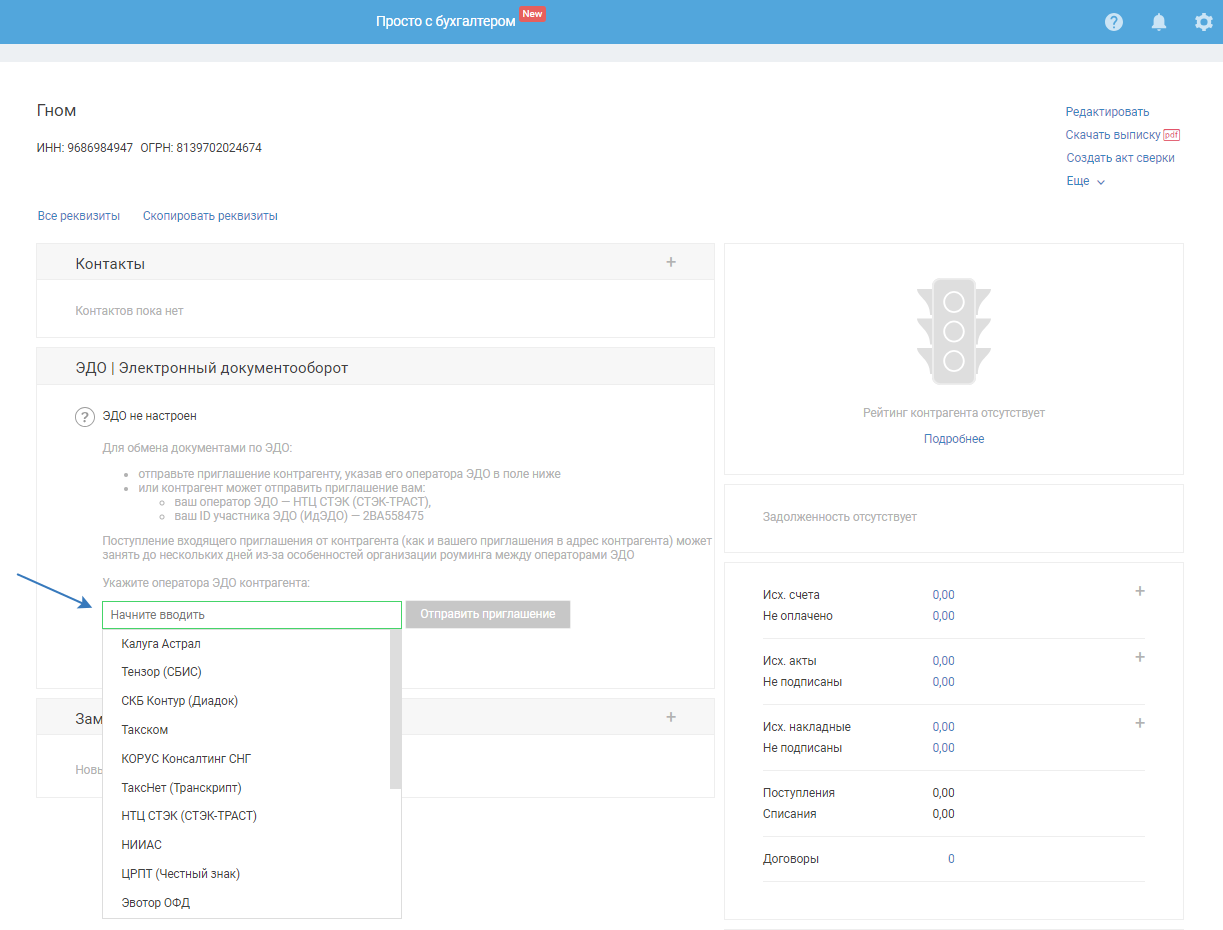Click Скопировать реквизиты link
This screenshot has width=1223, height=930.
click(210, 216)
